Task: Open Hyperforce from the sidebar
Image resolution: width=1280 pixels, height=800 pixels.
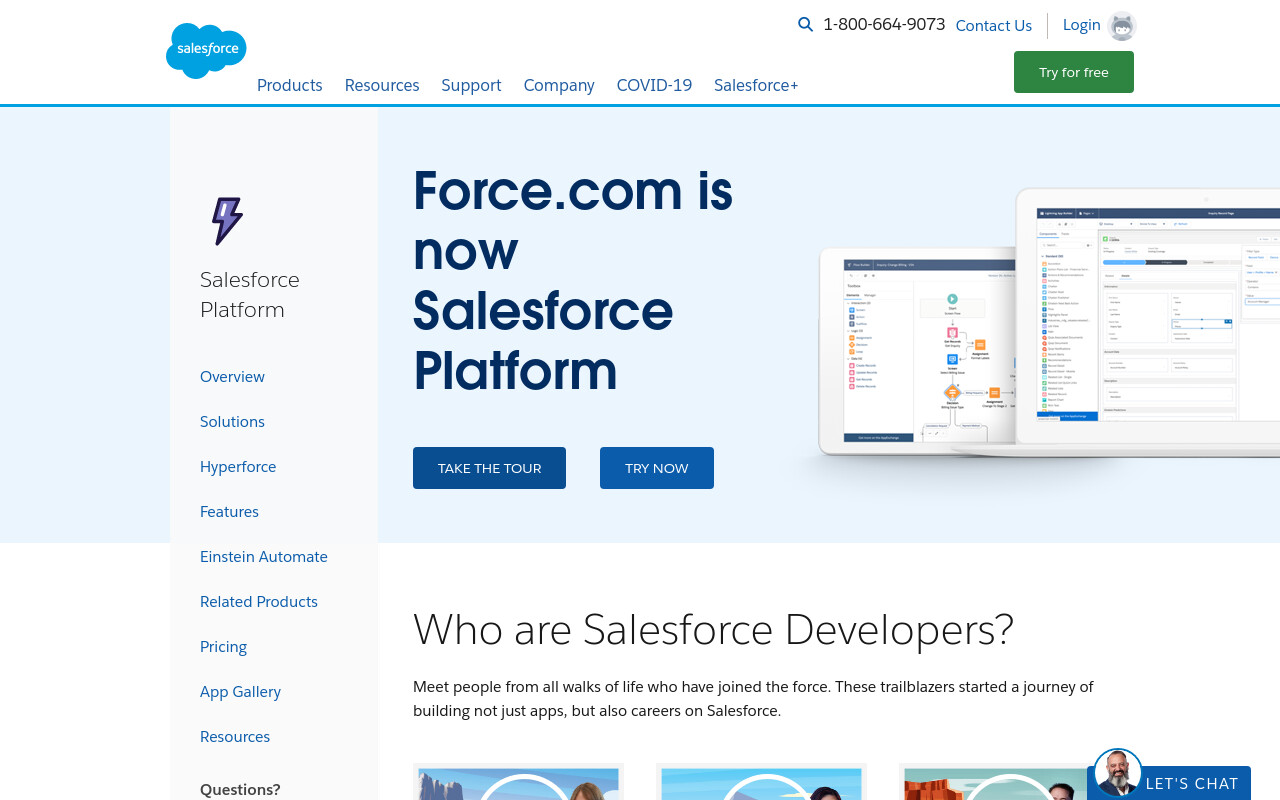Action: 238,466
